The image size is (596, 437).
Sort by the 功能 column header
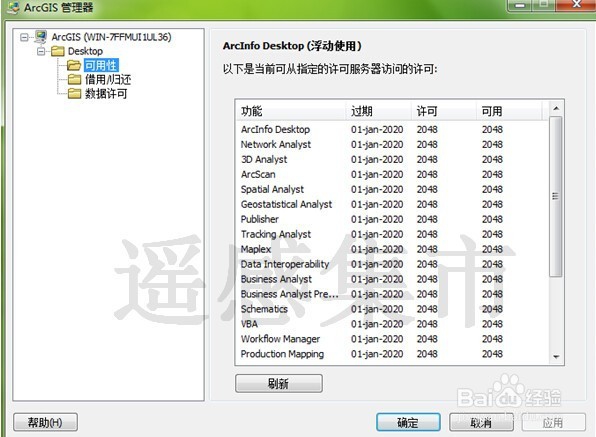tap(291, 111)
